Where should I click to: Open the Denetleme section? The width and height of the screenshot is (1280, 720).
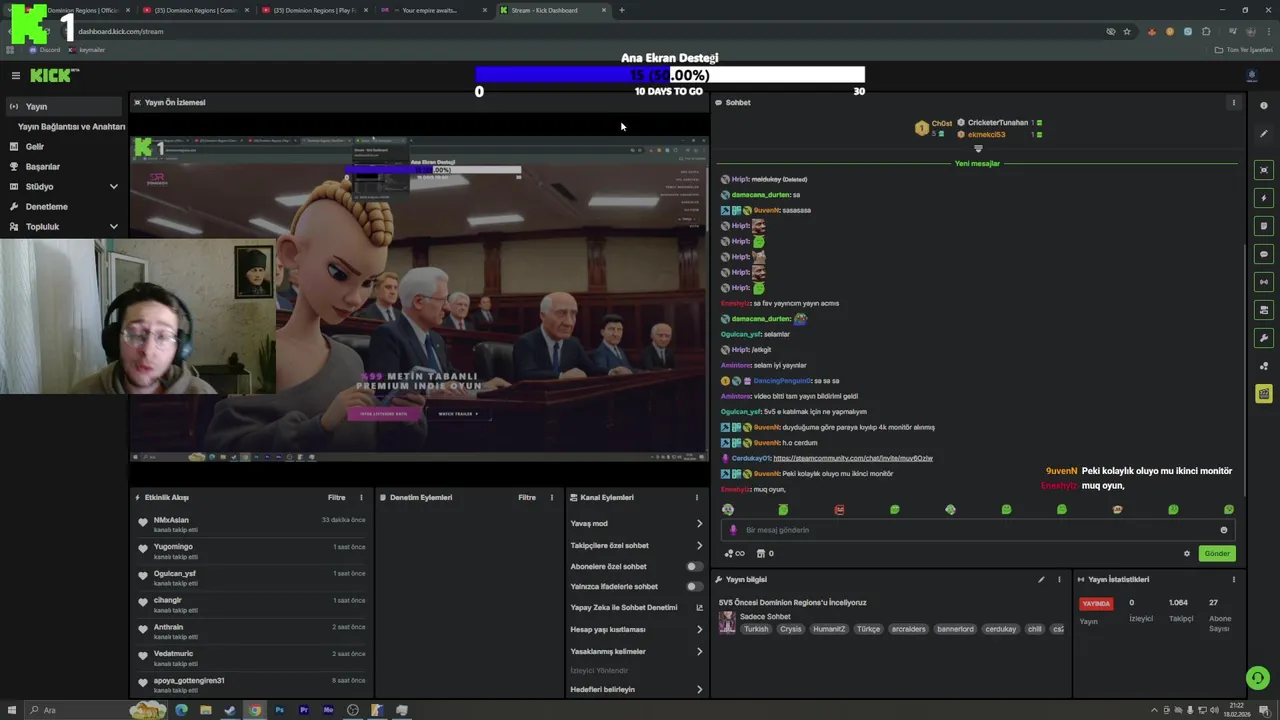[x=64, y=206]
